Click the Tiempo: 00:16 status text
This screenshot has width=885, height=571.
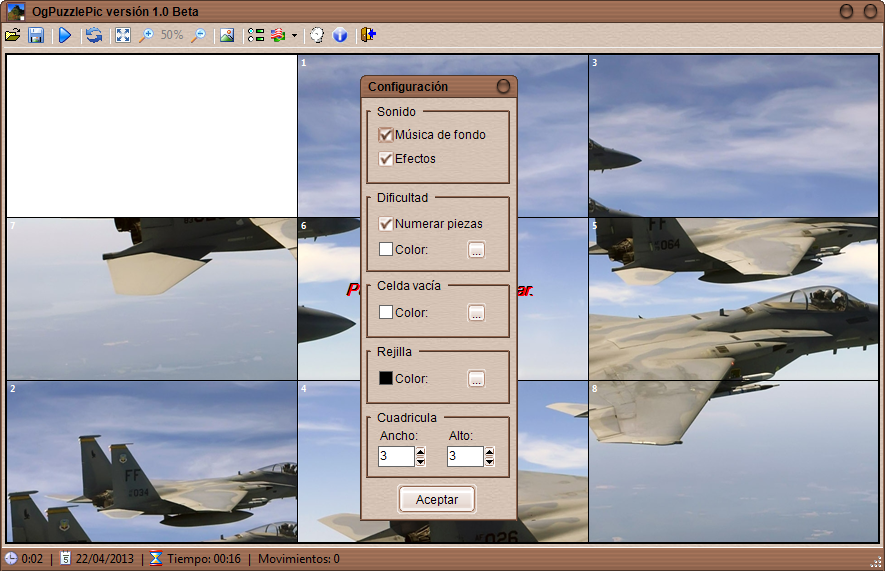(x=204, y=559)
